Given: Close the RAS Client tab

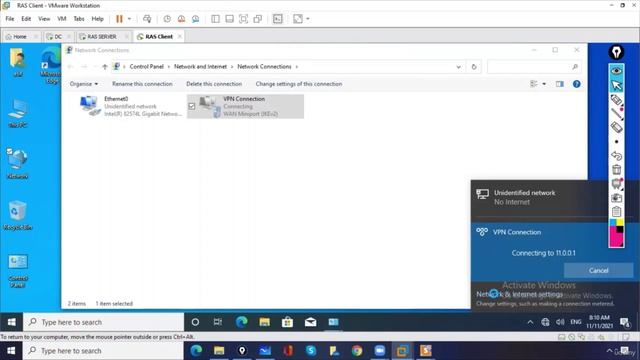Looking at the screenshot, I should [x=180, y=36].
